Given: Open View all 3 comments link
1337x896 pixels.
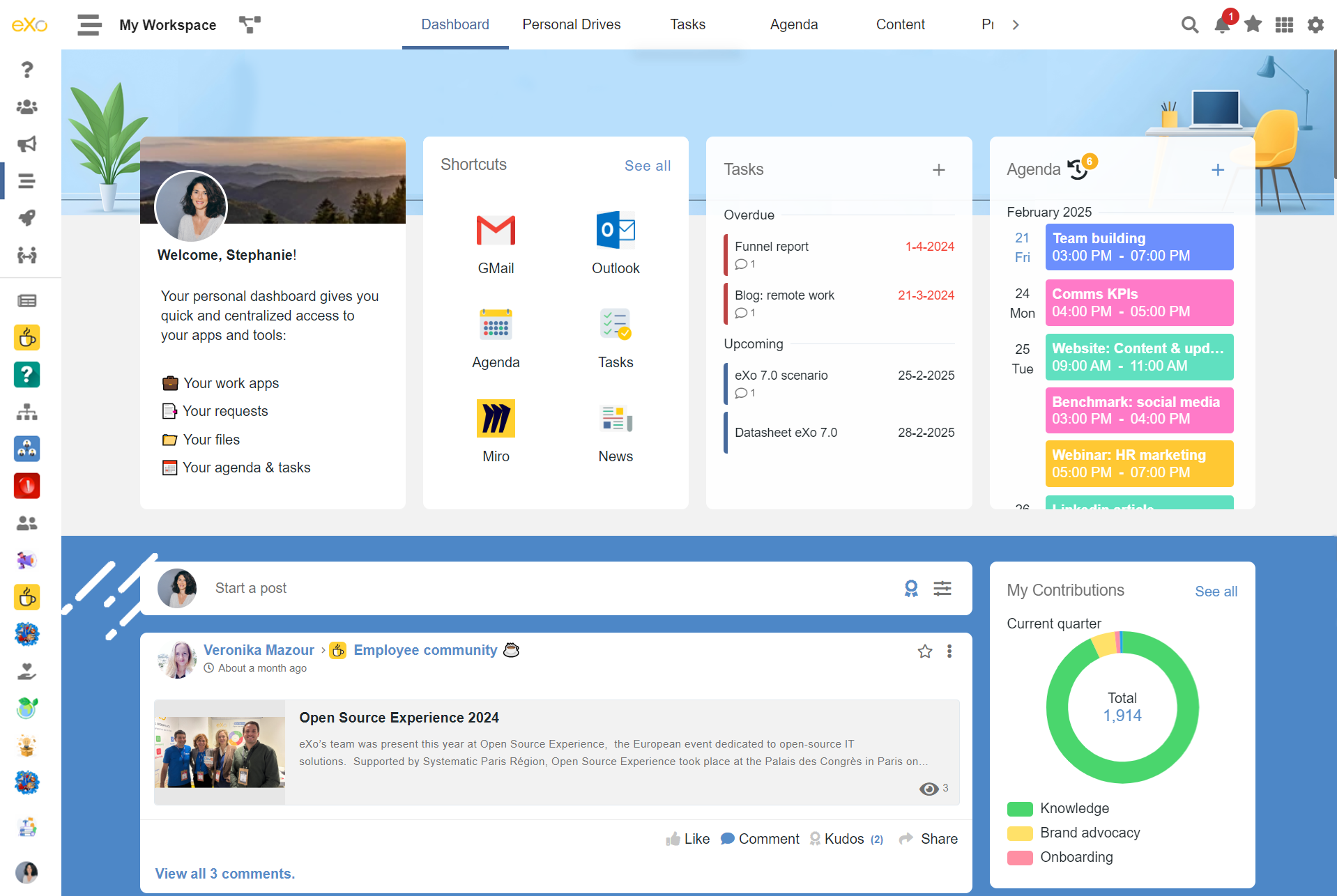Looking at the screenshot, I should (x=224, y=874).
